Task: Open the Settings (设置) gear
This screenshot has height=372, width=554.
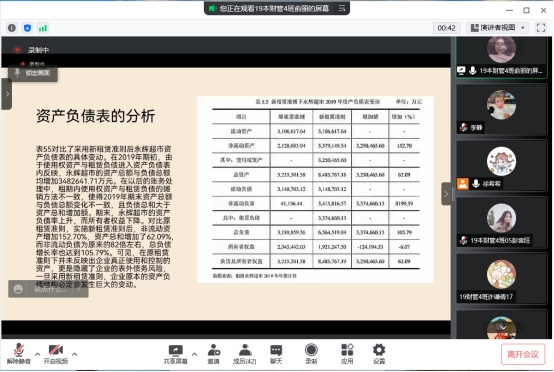Action: click(379, 354)
